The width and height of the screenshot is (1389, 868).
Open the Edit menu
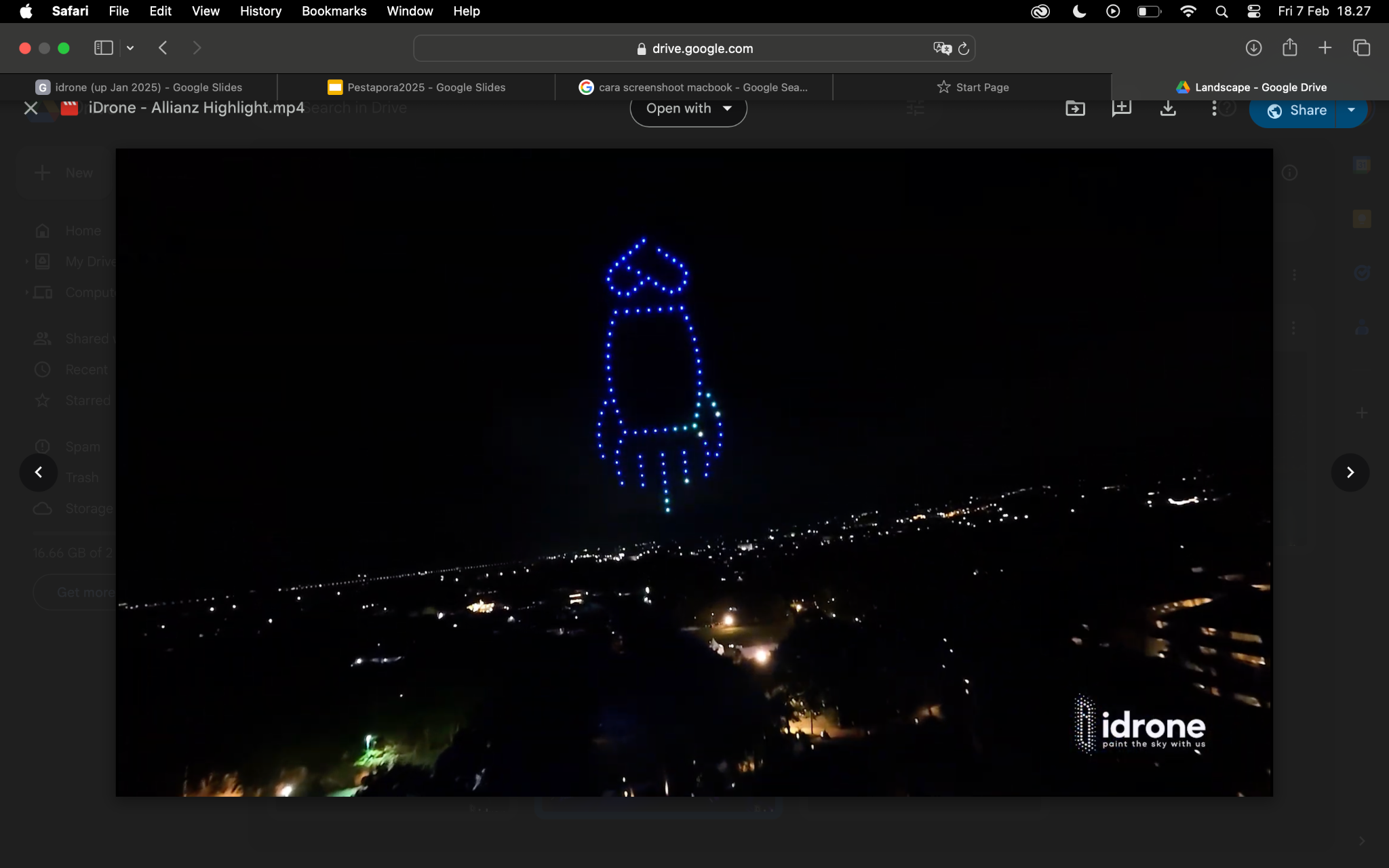point(160,12)
